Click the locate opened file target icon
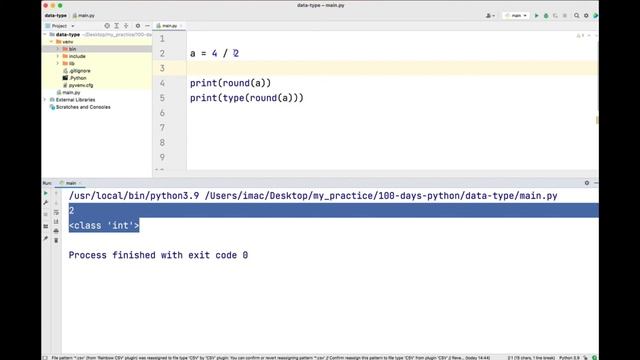This screenshot has height=360, width=640. point(107,26)
